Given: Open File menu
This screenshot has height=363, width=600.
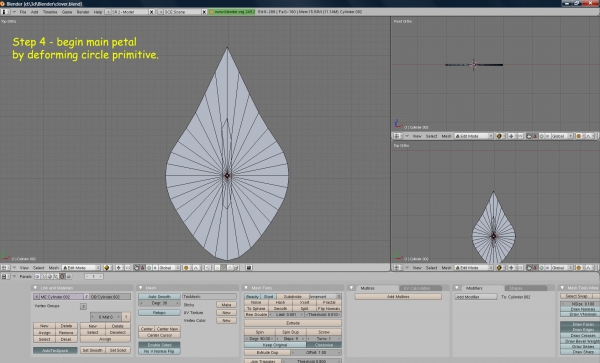Looking at the screenshot, I should click(23, 12).
